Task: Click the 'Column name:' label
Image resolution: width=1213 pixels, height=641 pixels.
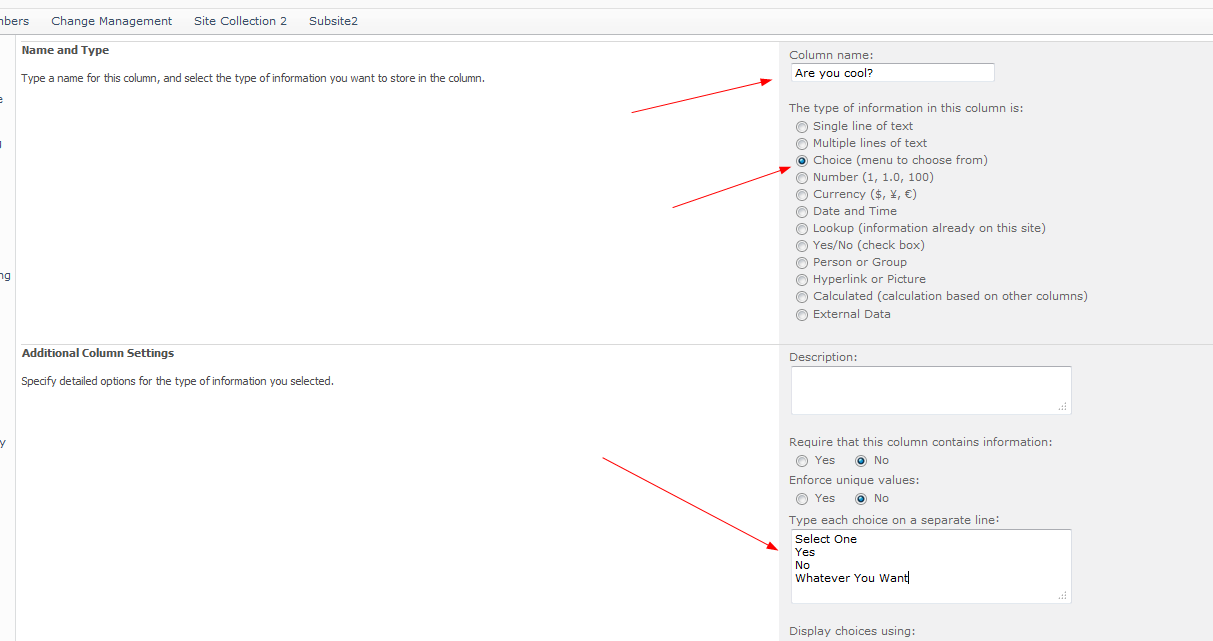Action: 831,55
